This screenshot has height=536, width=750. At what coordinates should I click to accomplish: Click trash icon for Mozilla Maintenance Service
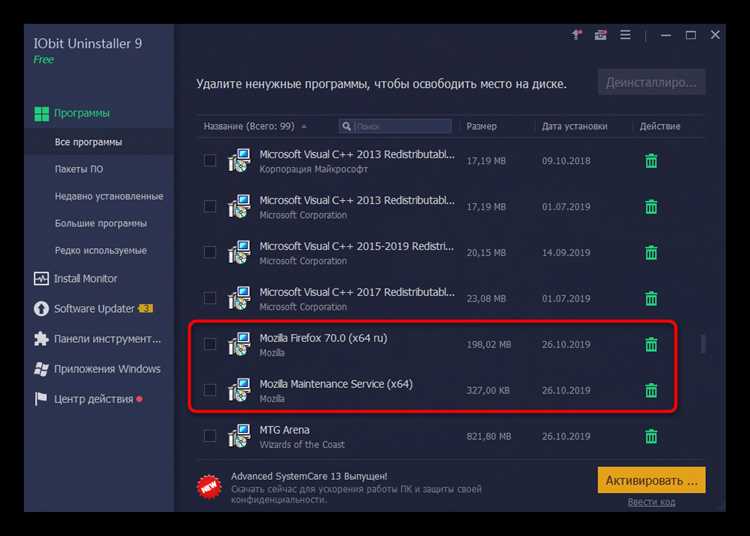[x=651, y=390]
